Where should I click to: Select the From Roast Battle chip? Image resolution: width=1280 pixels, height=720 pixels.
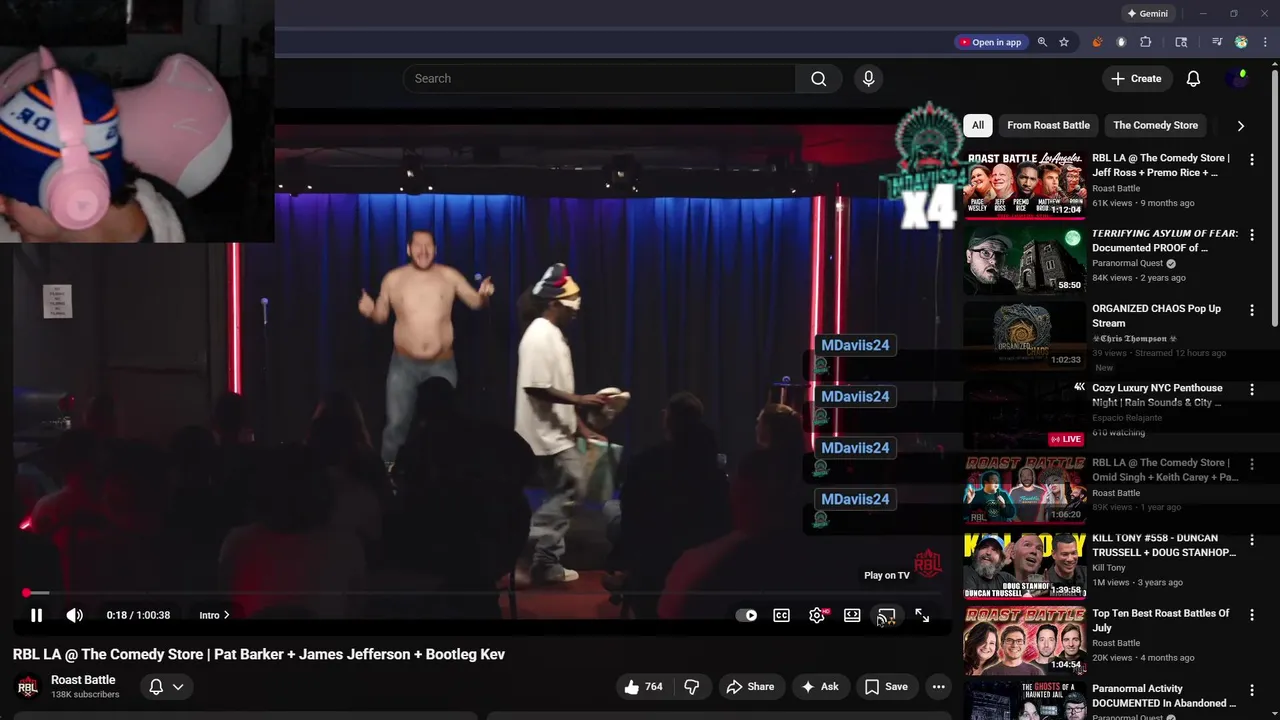click(1048, 125)
